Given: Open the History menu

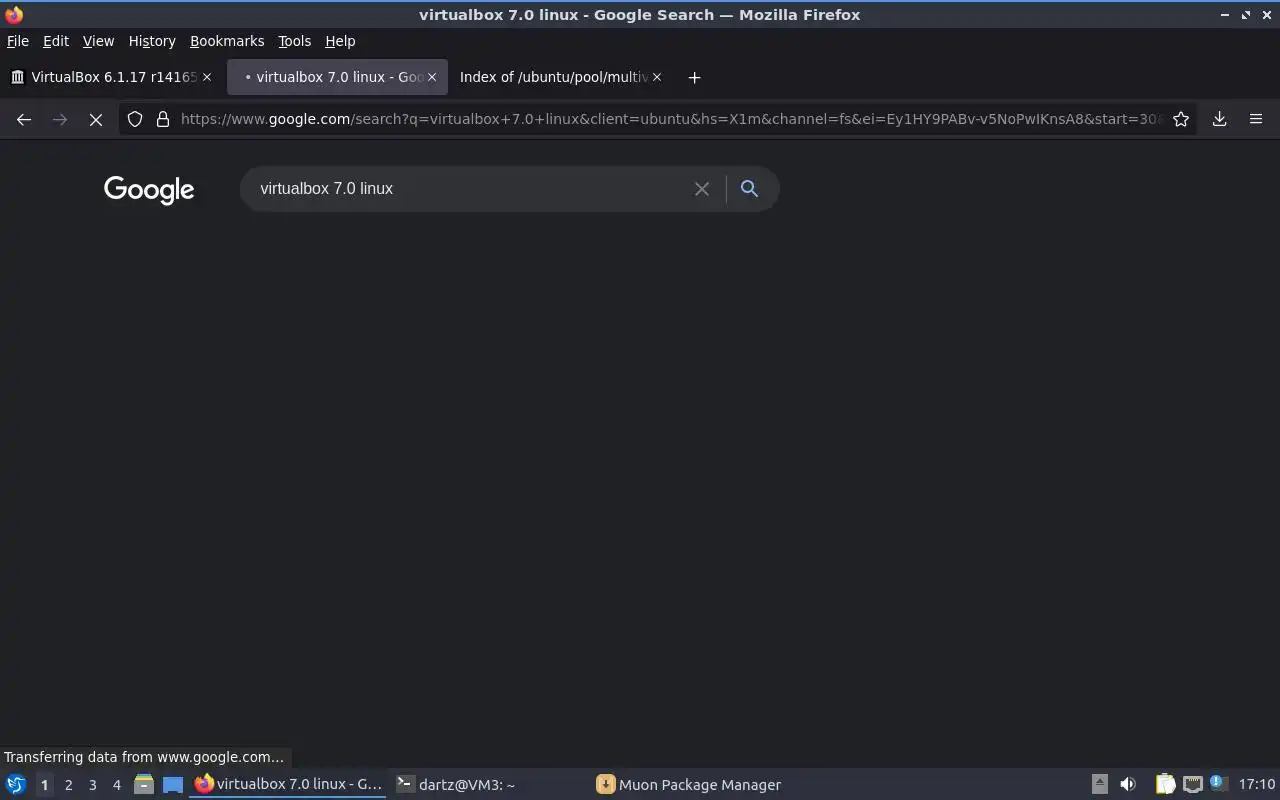Looking at the screenshot, I should click(152, 41).
